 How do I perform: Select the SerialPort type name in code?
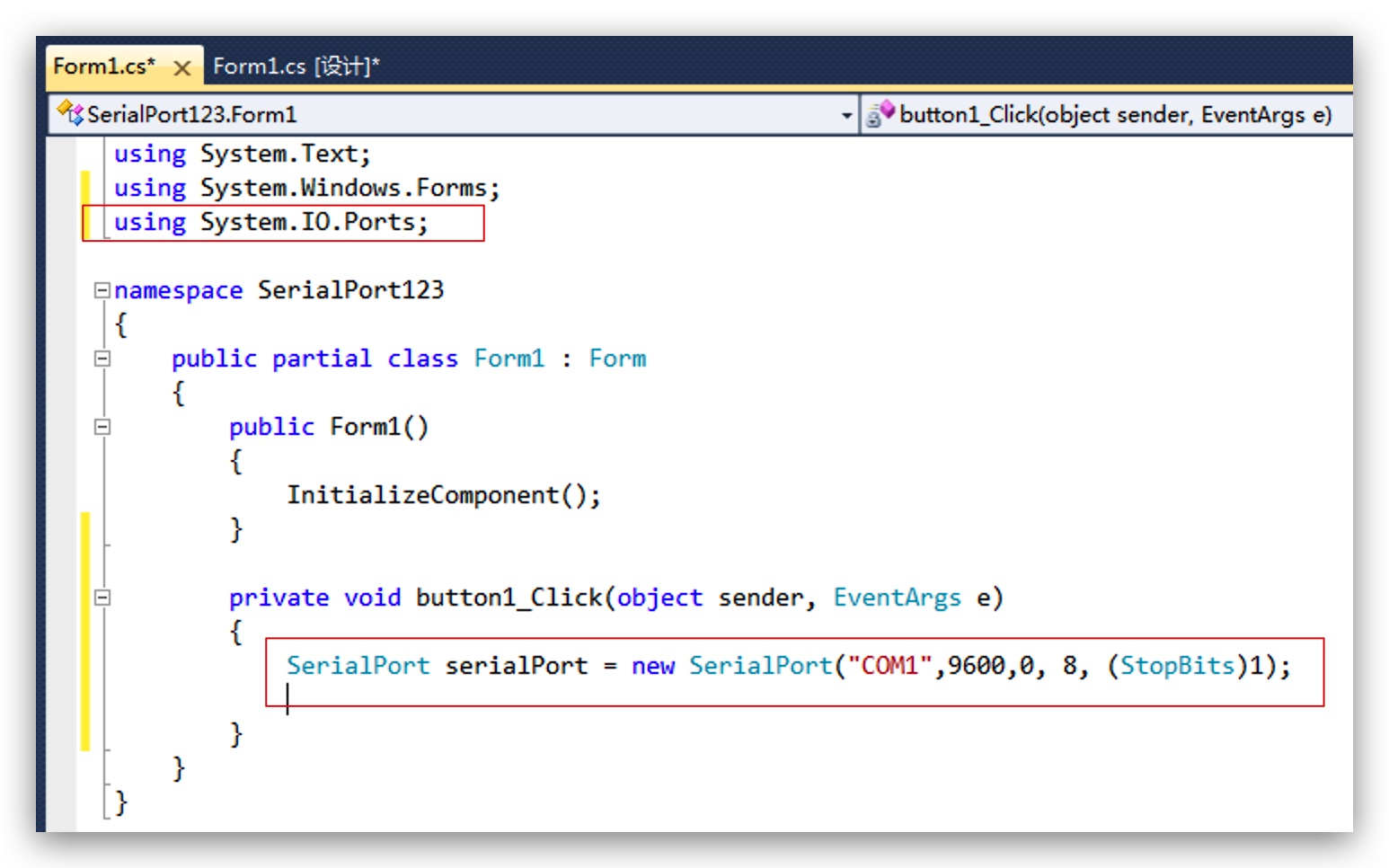pyautogui.click(x=357, y=666)
